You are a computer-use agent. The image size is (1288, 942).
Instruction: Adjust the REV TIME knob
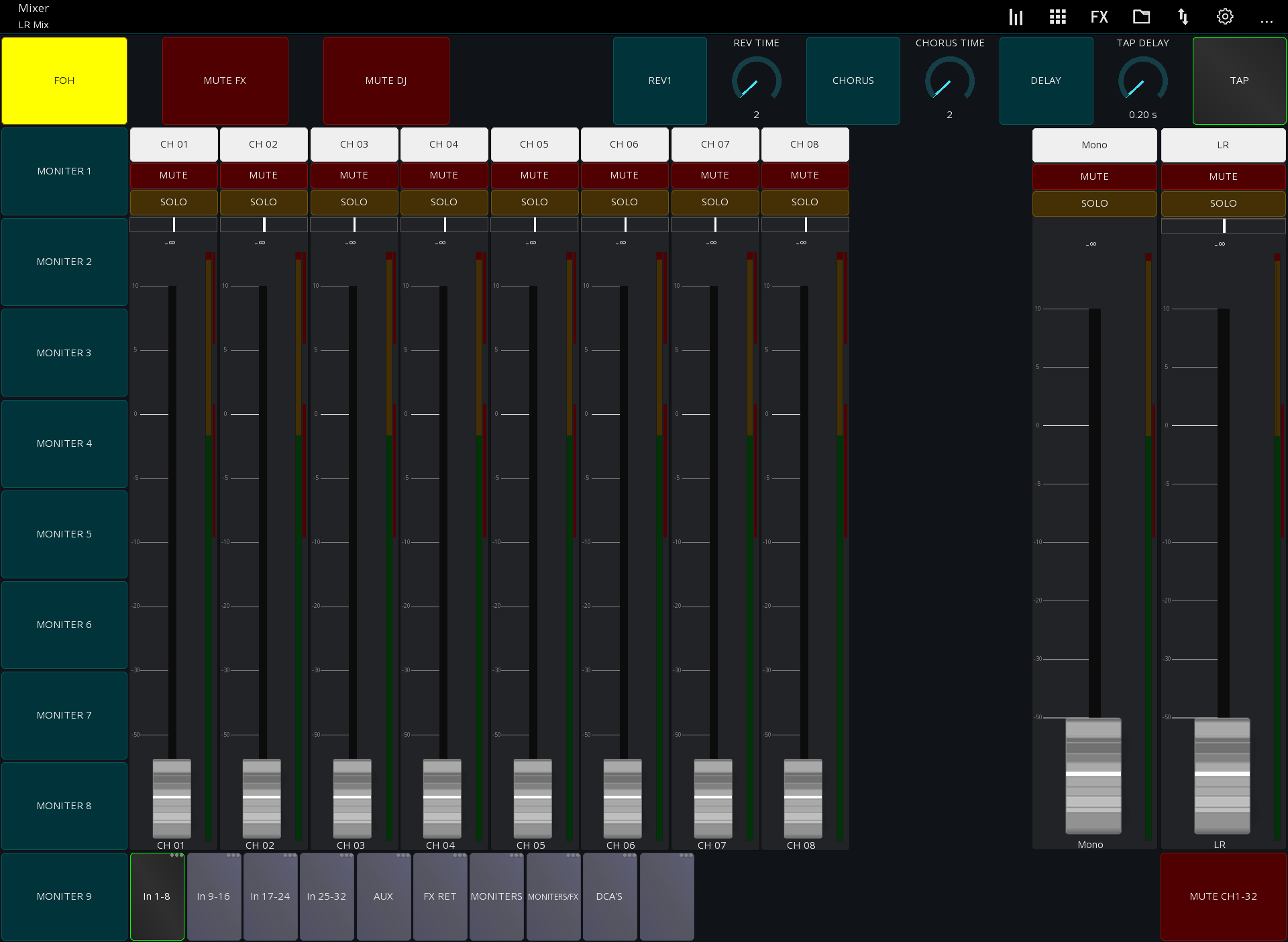tap(756, 81)
